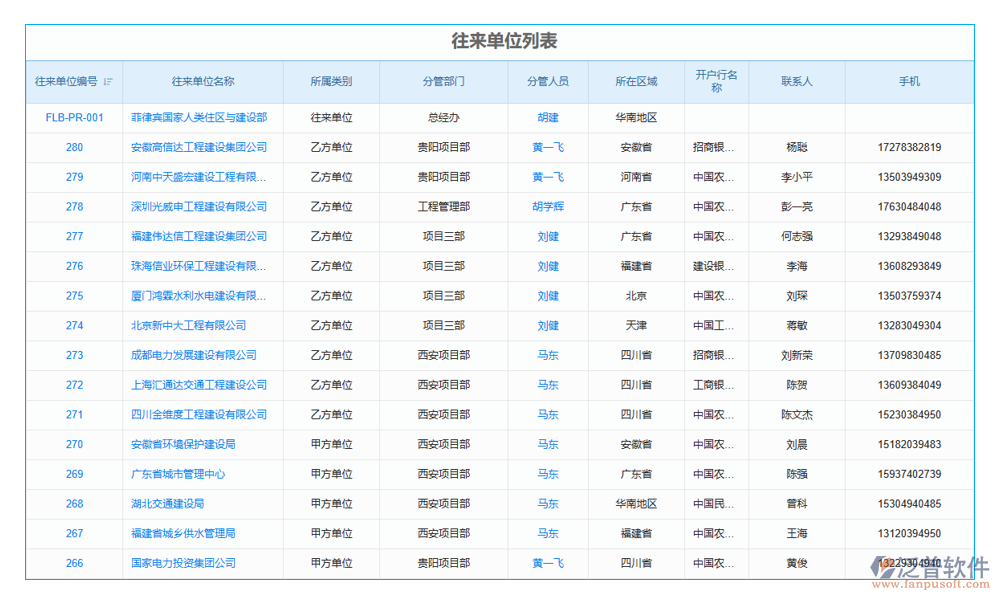The width and height of the screenshot is (1000, 600).
Task: Click the 所属类别 column header
Action: tap(330, 82)
